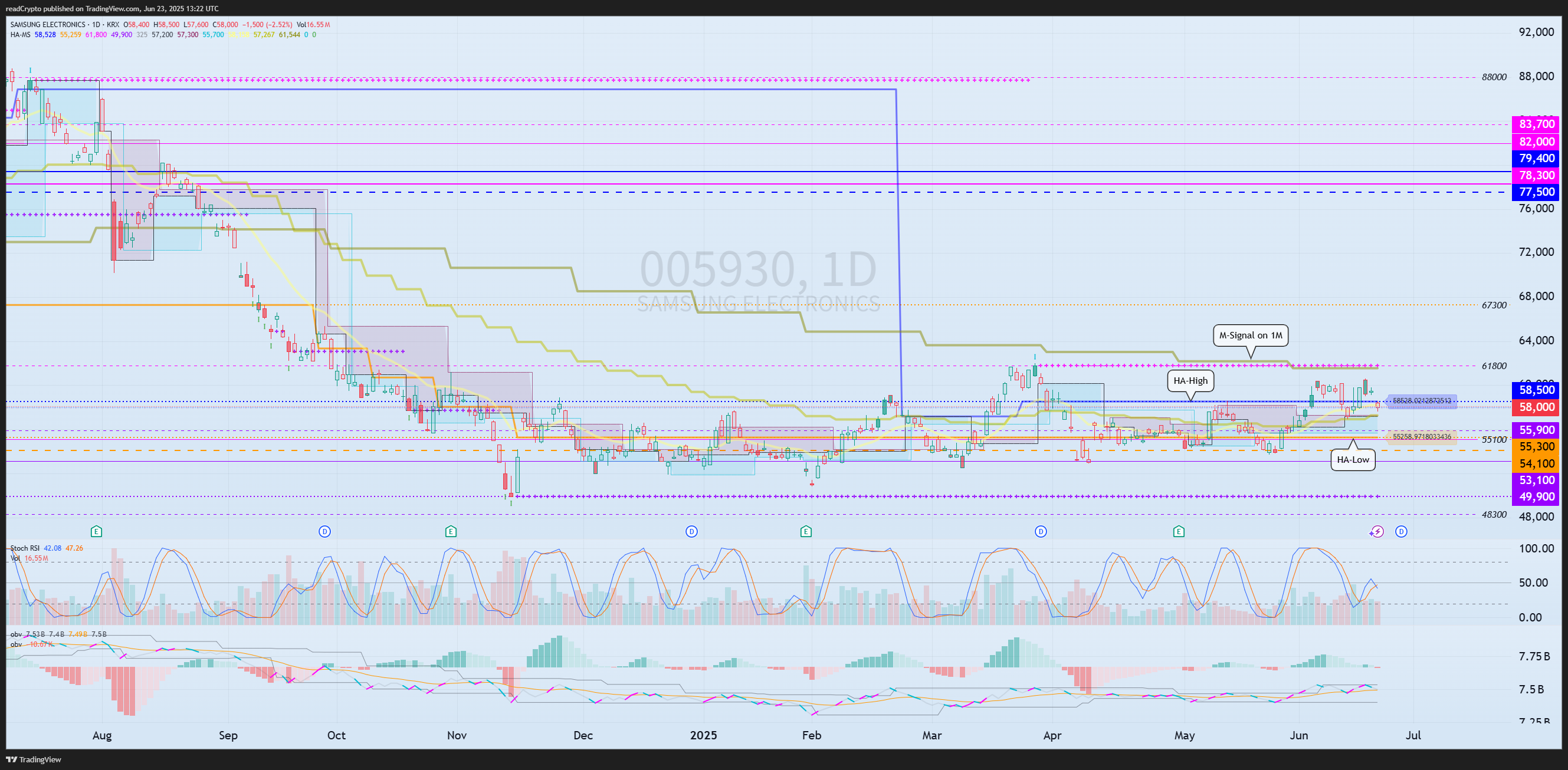The width and height of the screenshot is (1568, 770).
Task: Click the dividend D marker near Oct
Action: coord(325,532)
